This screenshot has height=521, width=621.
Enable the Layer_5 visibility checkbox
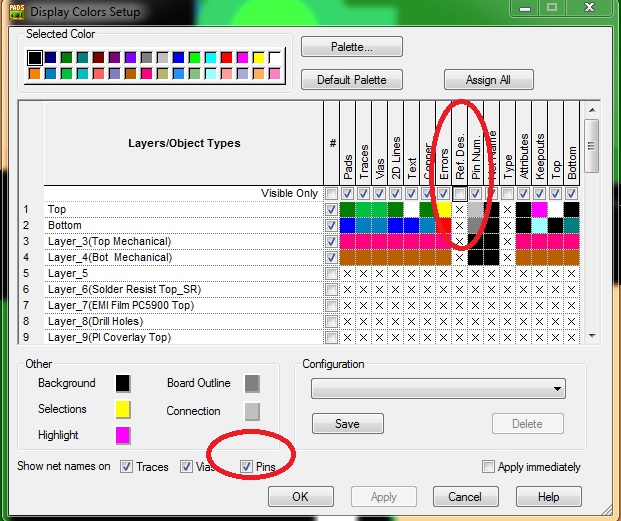(331, 273)
